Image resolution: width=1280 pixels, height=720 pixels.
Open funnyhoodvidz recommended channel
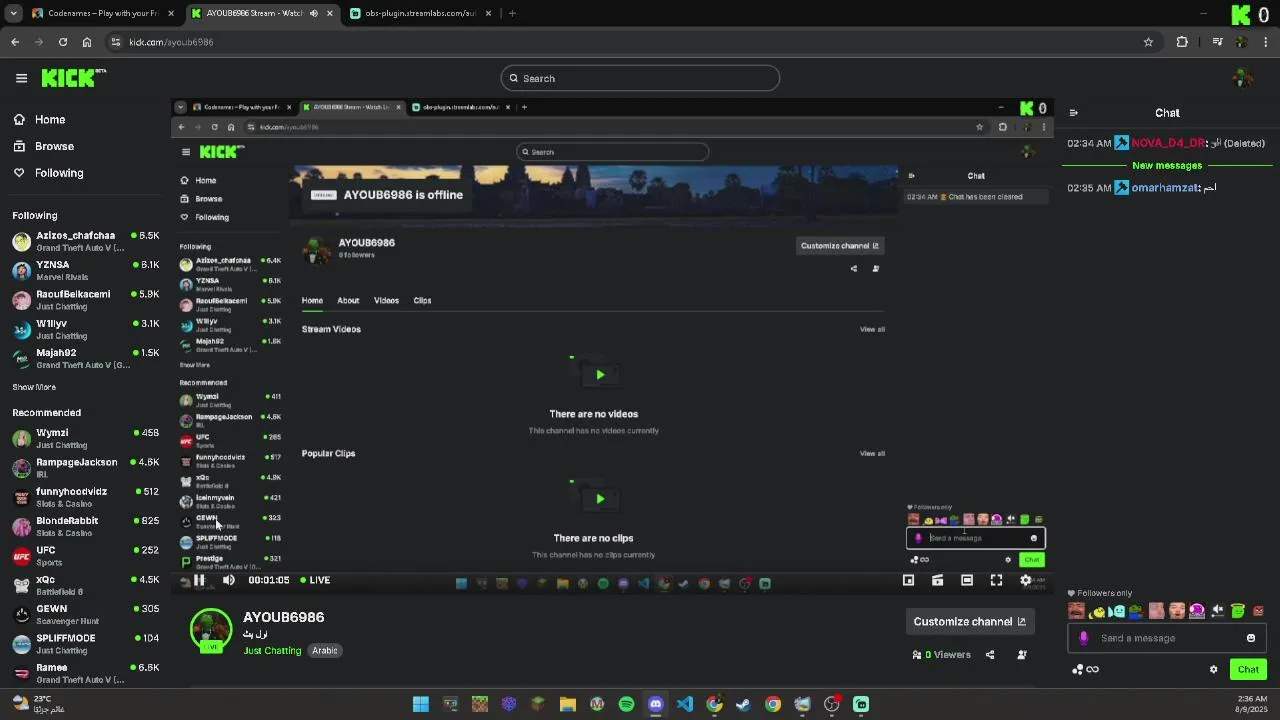pyautogui.click(x=85, y=497)
